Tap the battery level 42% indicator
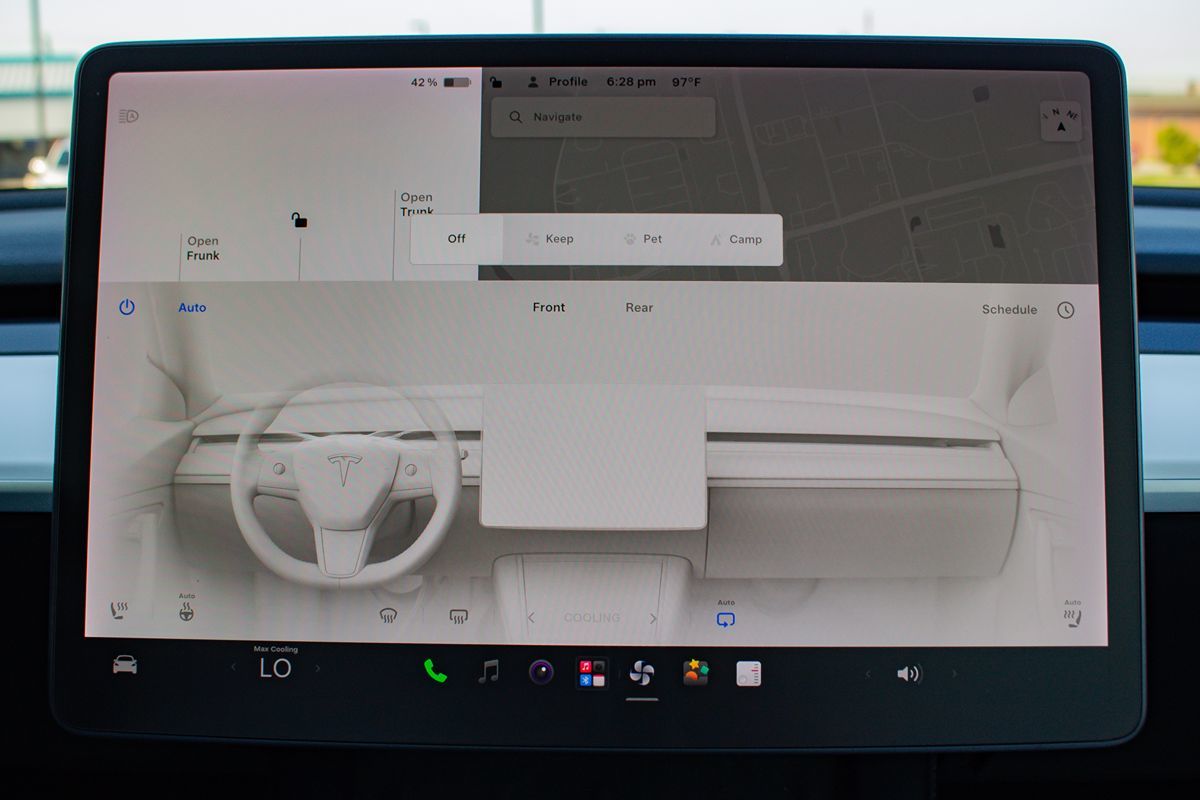 [x=440, y=82]
